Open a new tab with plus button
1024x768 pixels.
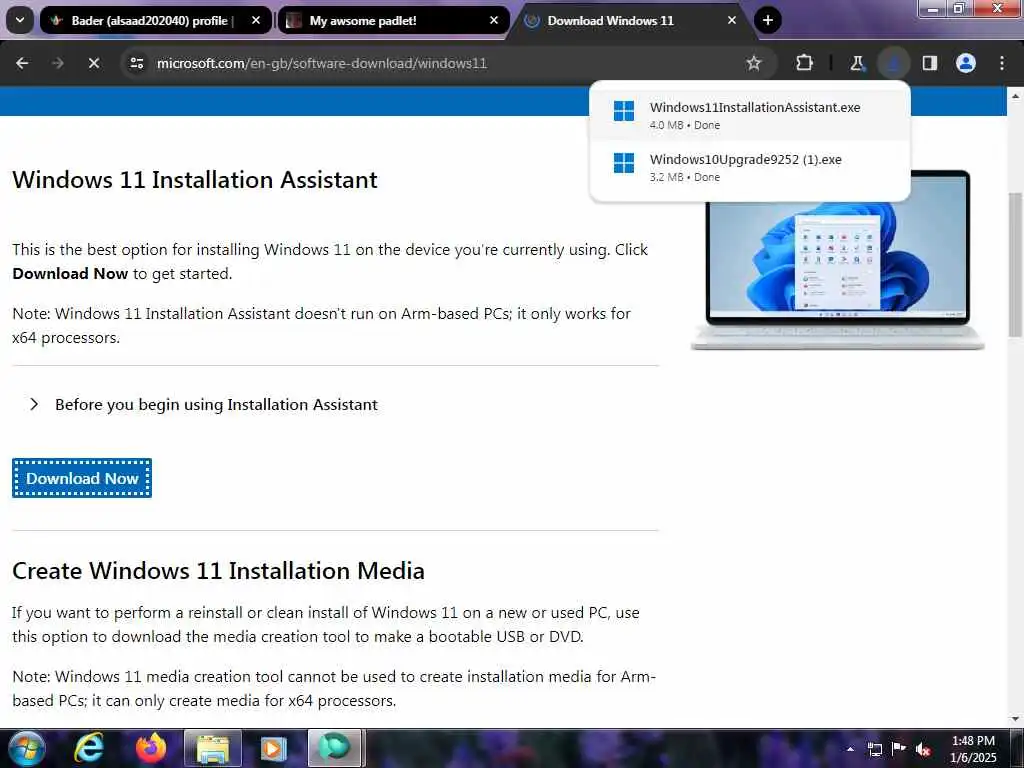[x=768, y=20]
